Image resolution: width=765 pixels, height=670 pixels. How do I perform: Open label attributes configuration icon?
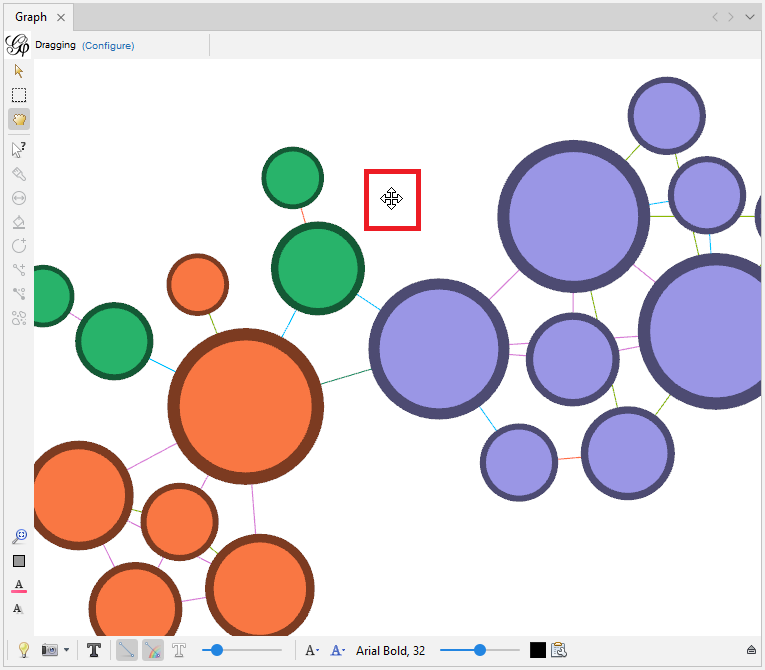tap(559, 650)
